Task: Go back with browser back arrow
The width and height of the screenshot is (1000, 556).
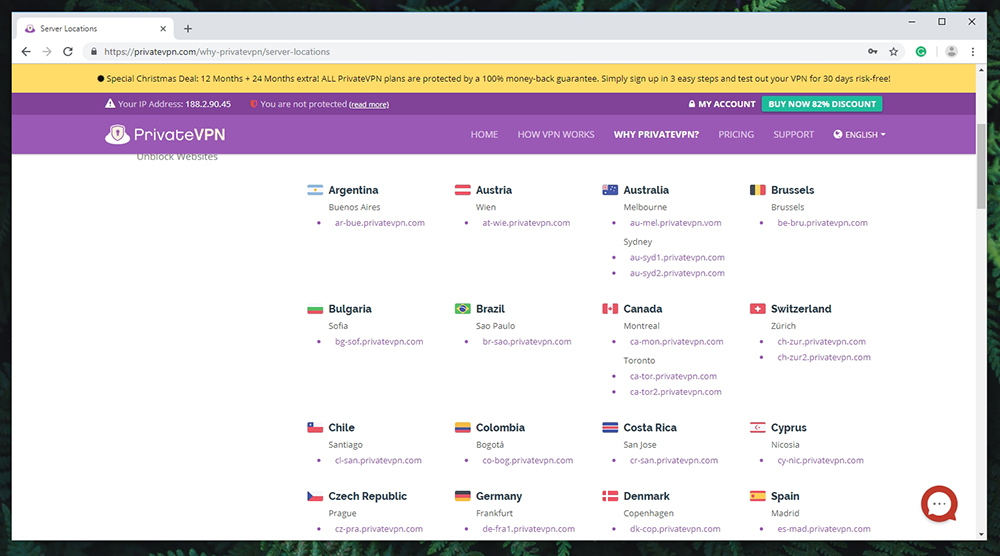Action: pyautogui.click(x=26, y=52)
